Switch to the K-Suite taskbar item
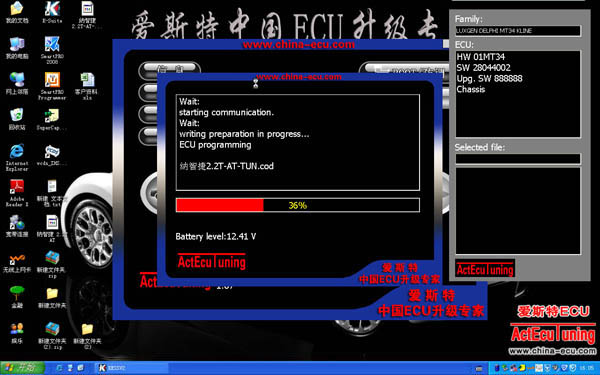The image size is (600, 375). click(131, 368)
